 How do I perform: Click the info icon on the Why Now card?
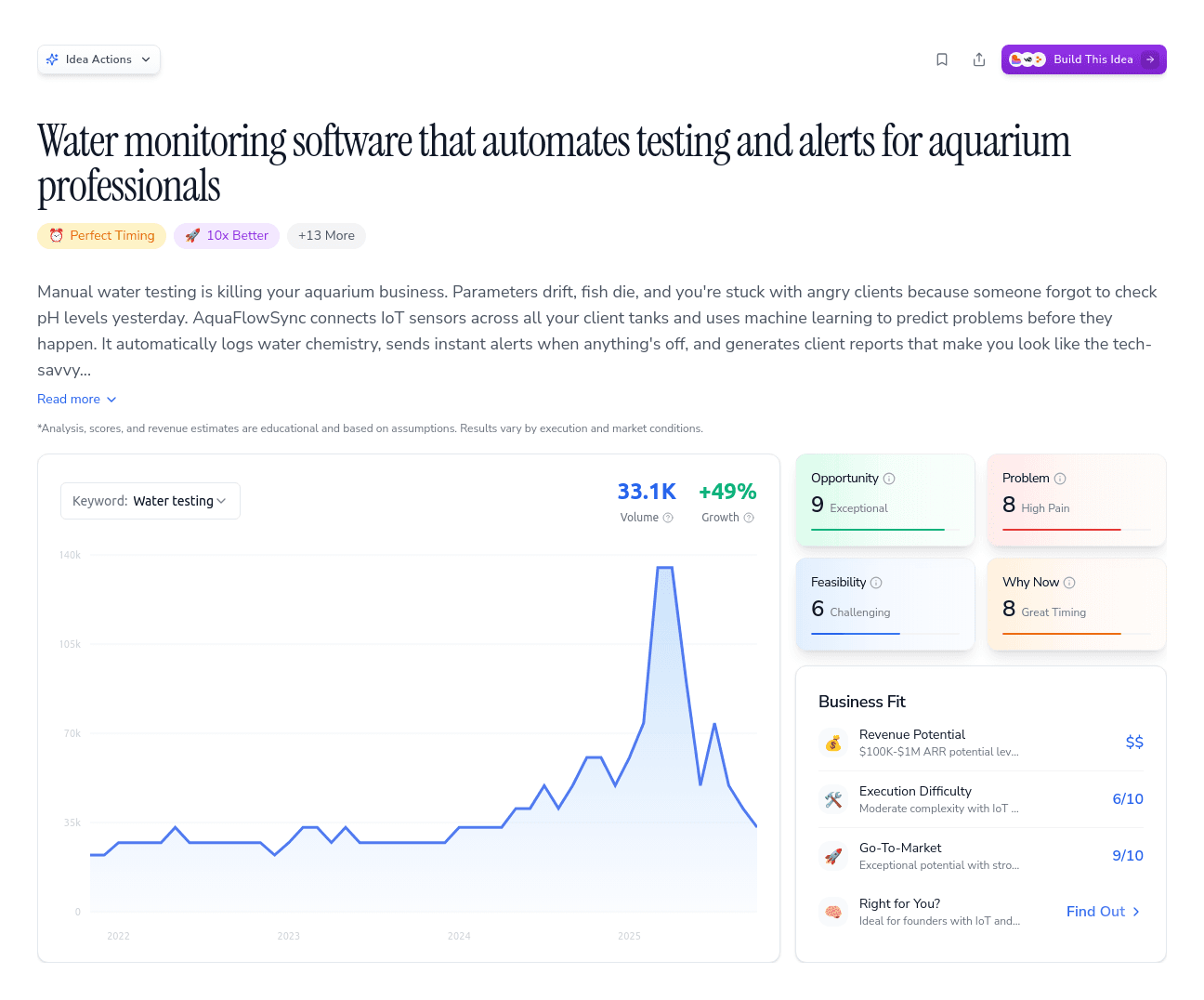pos(1071,582)
